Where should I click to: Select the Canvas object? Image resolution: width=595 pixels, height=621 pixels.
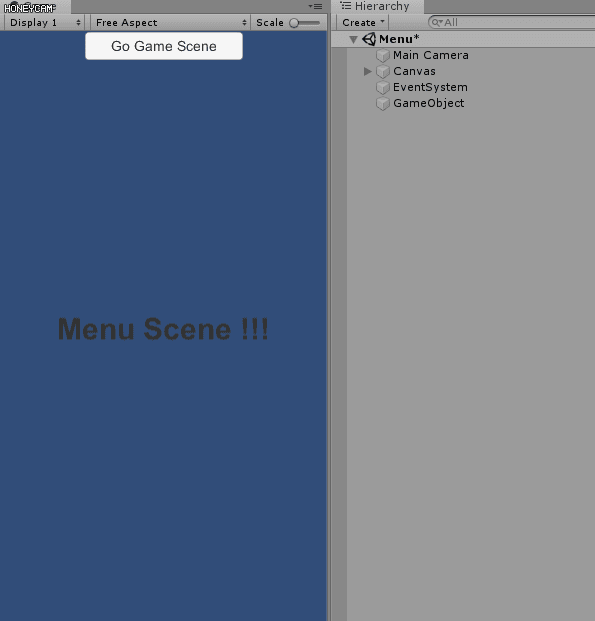point(414,71)
